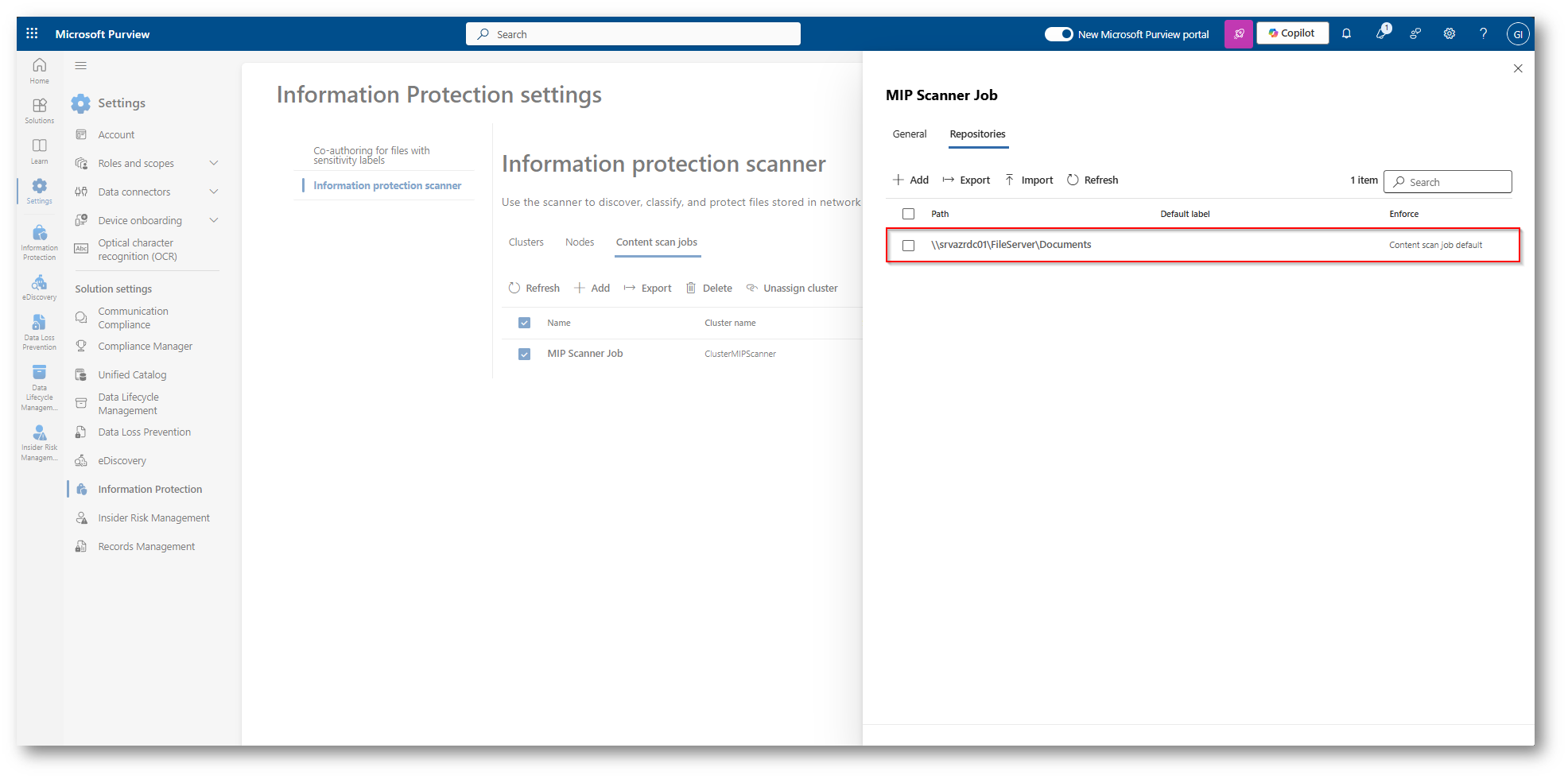
Task: Collapse the navigation hamburger menu
Action: 80,66
